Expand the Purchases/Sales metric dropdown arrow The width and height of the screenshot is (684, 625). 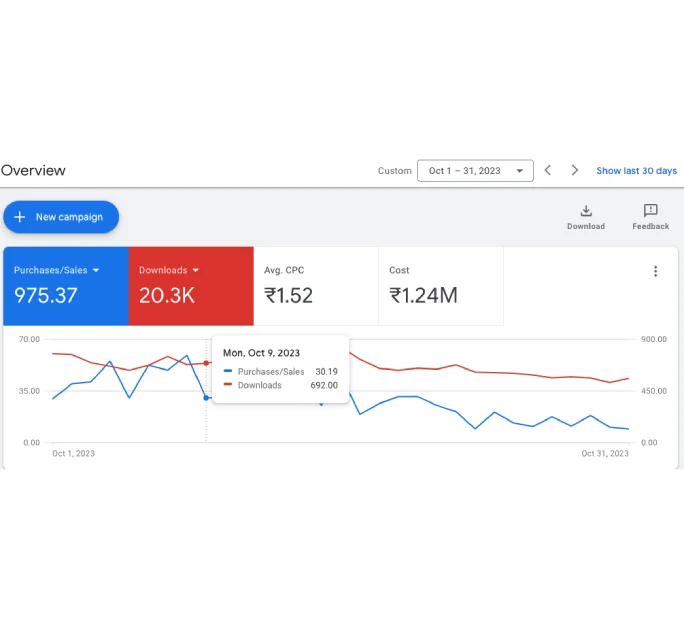pos(96,270)
